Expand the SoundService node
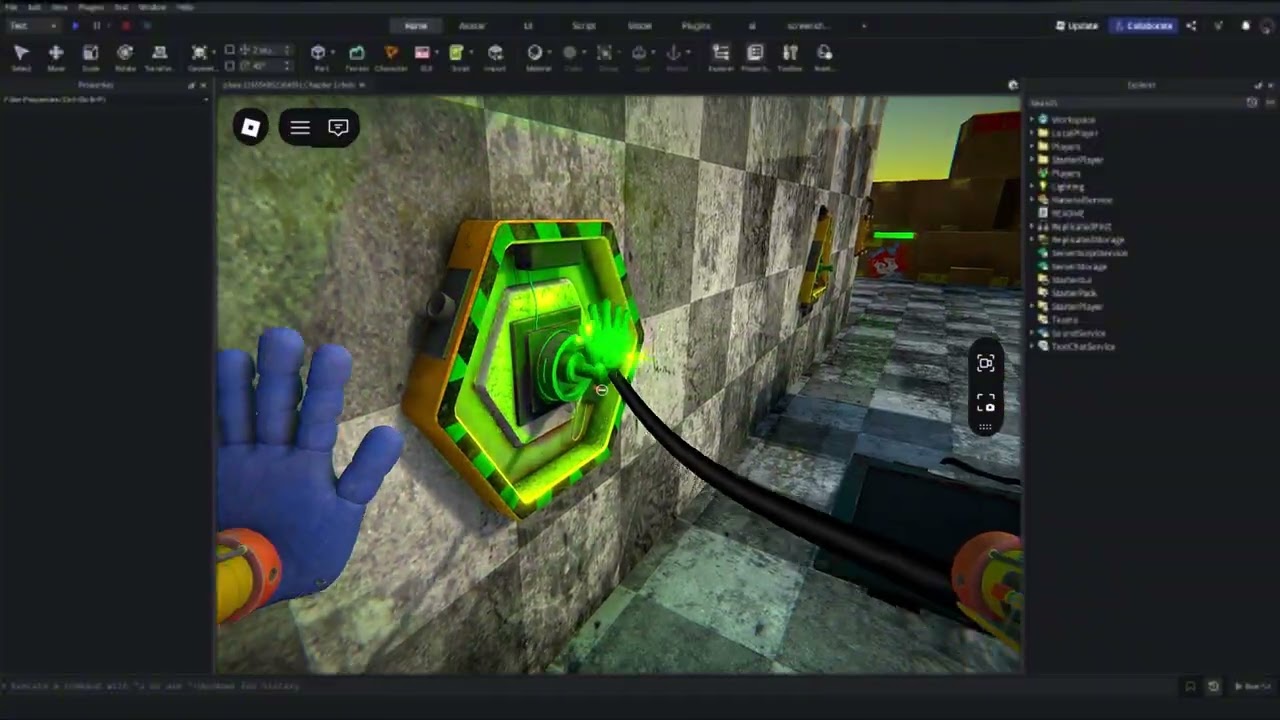The image size is (1280, 720). coord(1032,333)
